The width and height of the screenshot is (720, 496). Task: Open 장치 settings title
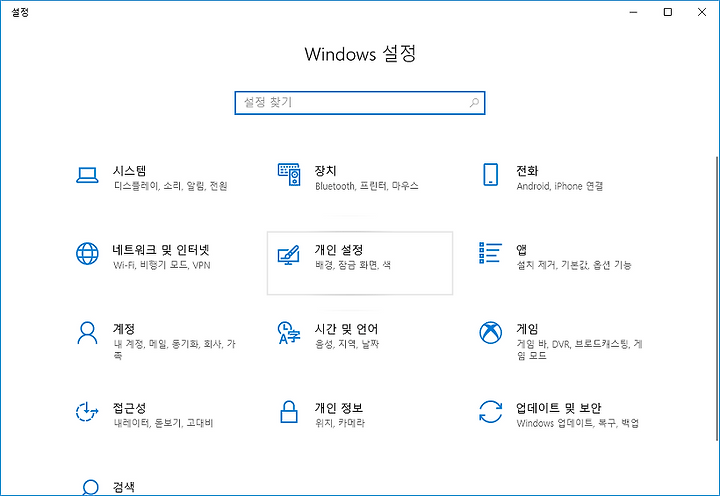(x=326, y=171)
